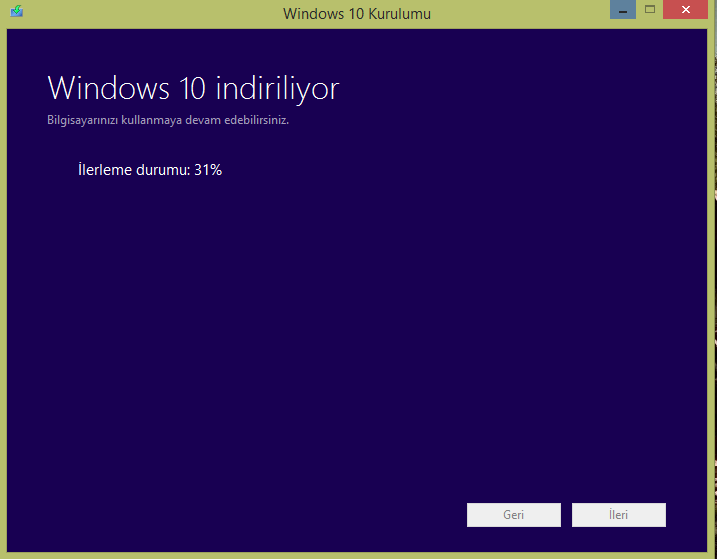Click 'Bilgisayarınızı kullanmaya devam edebilirsiniz.' text
The height and width of the screenshot is (559, 717).
(x=168, y=120)
